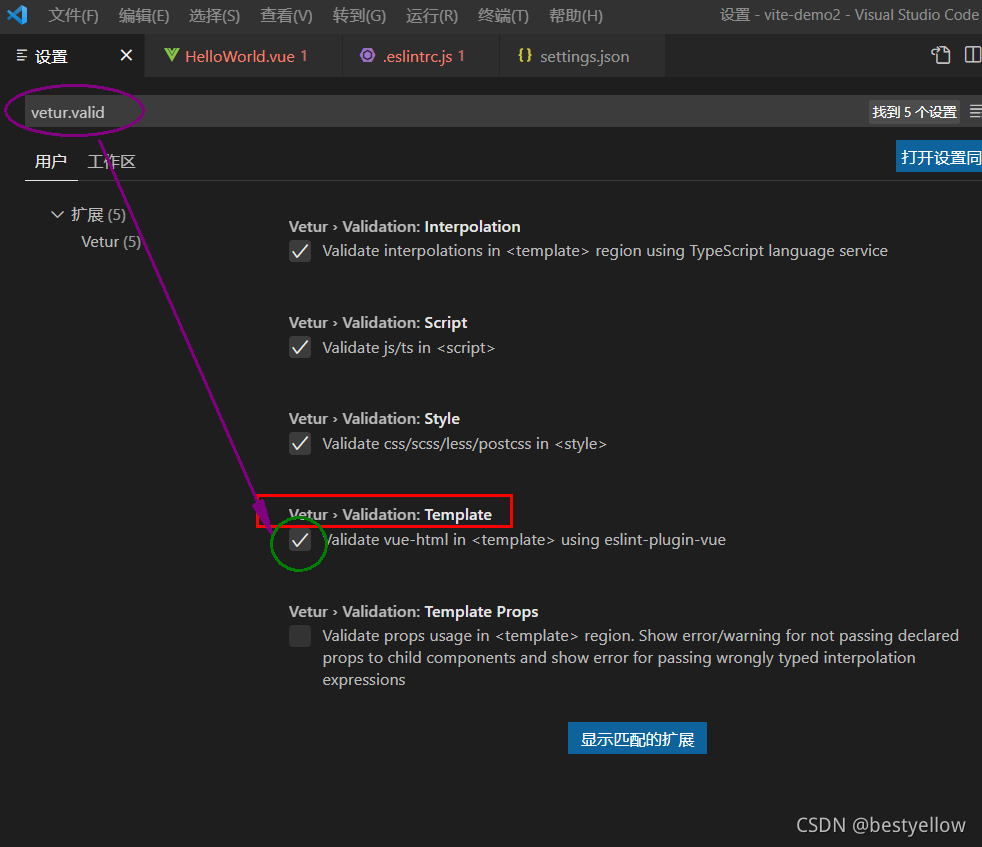Select Vetur (5) in settings tree

111,242
